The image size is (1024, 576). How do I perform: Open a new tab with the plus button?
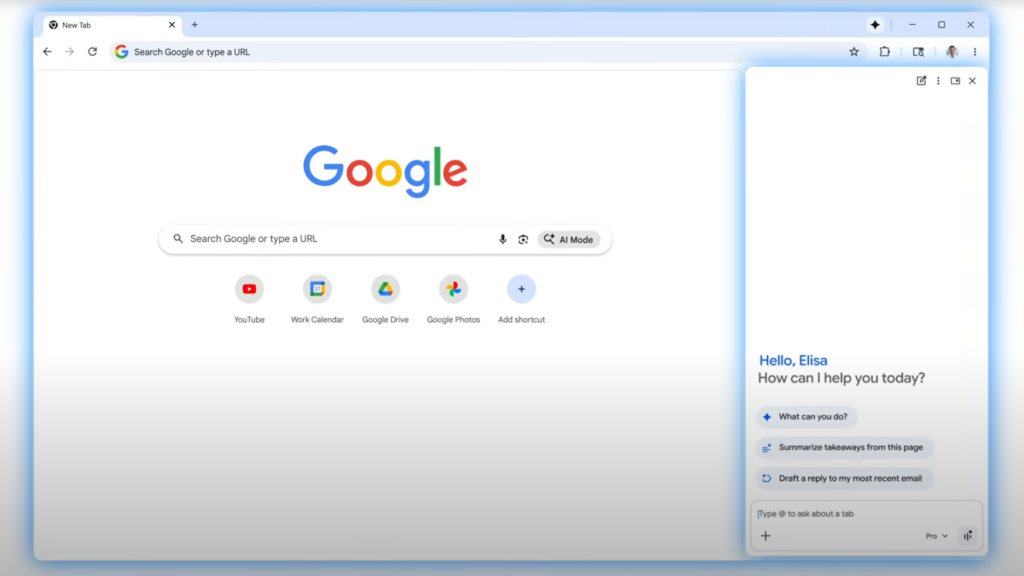(195, 25)
